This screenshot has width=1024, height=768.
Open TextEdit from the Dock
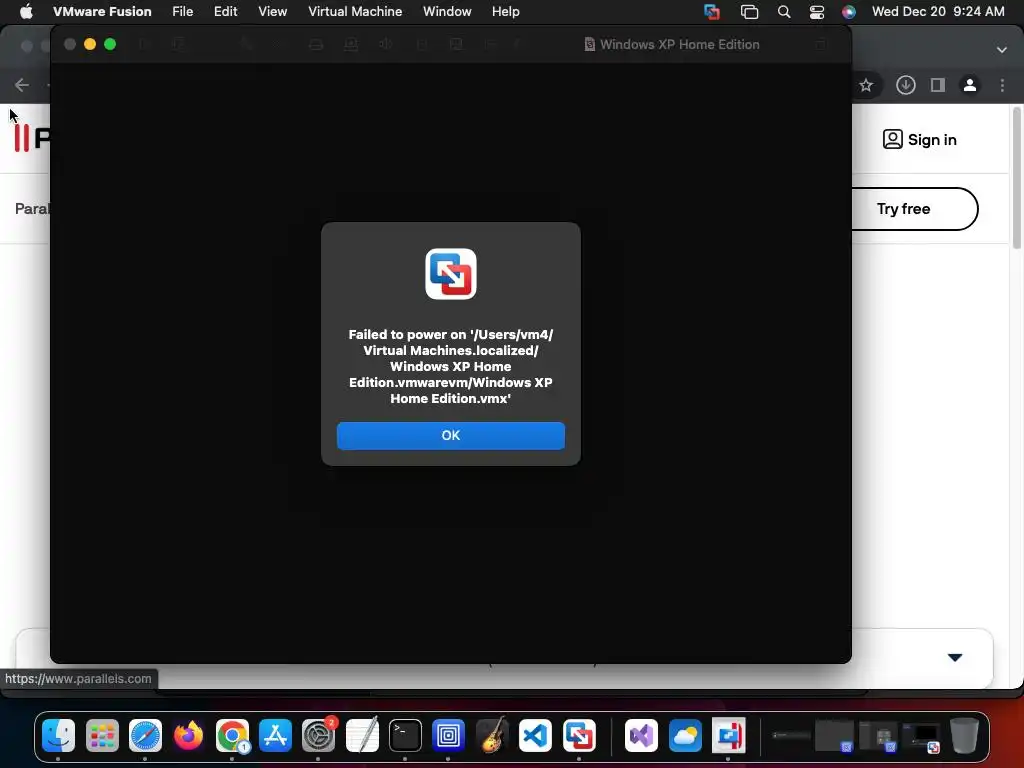[362, 736]
